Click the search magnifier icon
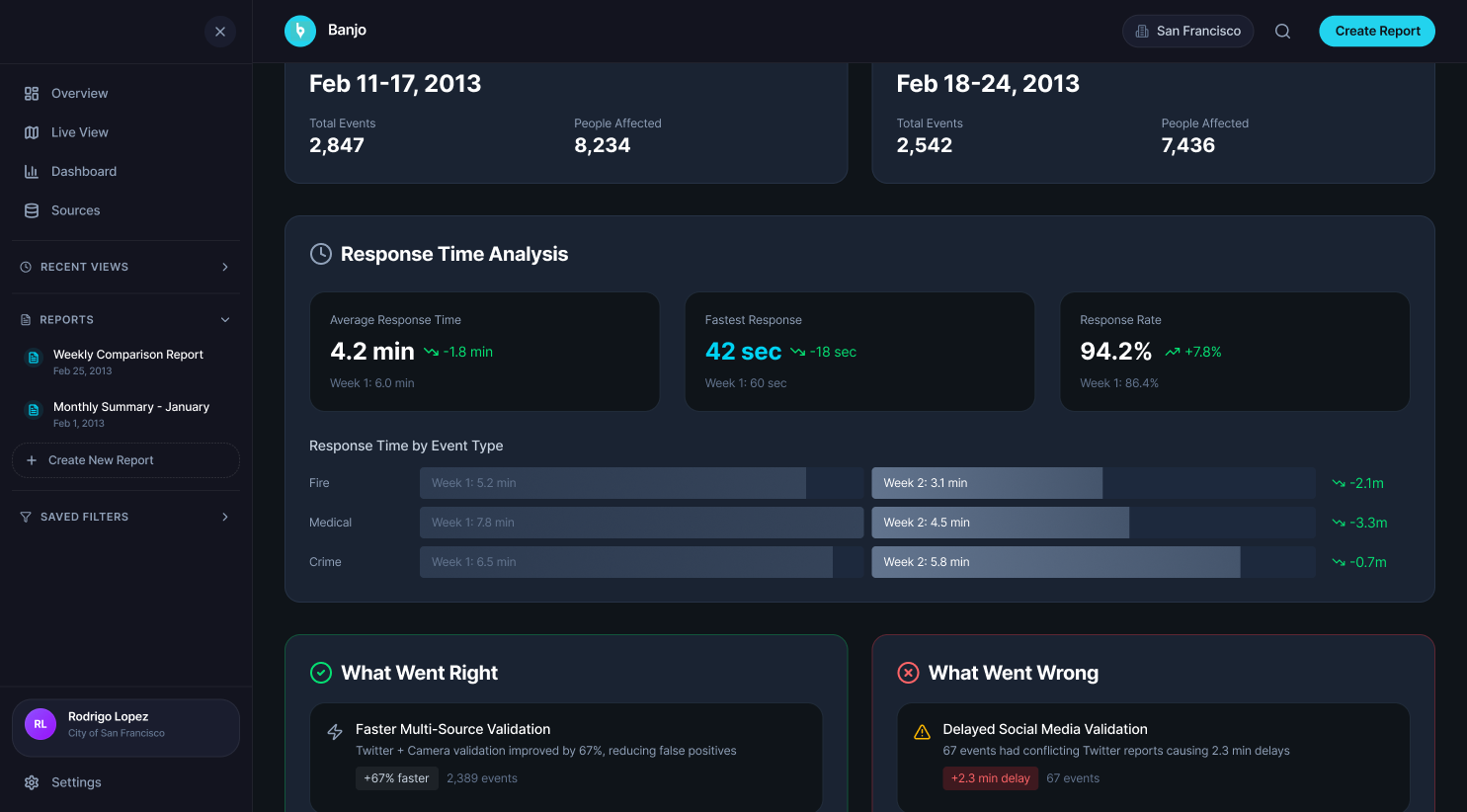 pyautogui.click(x=1282, y=31)
